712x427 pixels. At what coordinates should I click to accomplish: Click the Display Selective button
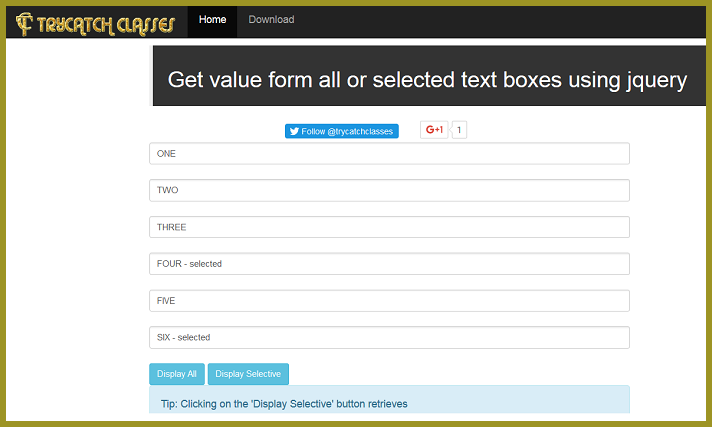pos(248,374)
